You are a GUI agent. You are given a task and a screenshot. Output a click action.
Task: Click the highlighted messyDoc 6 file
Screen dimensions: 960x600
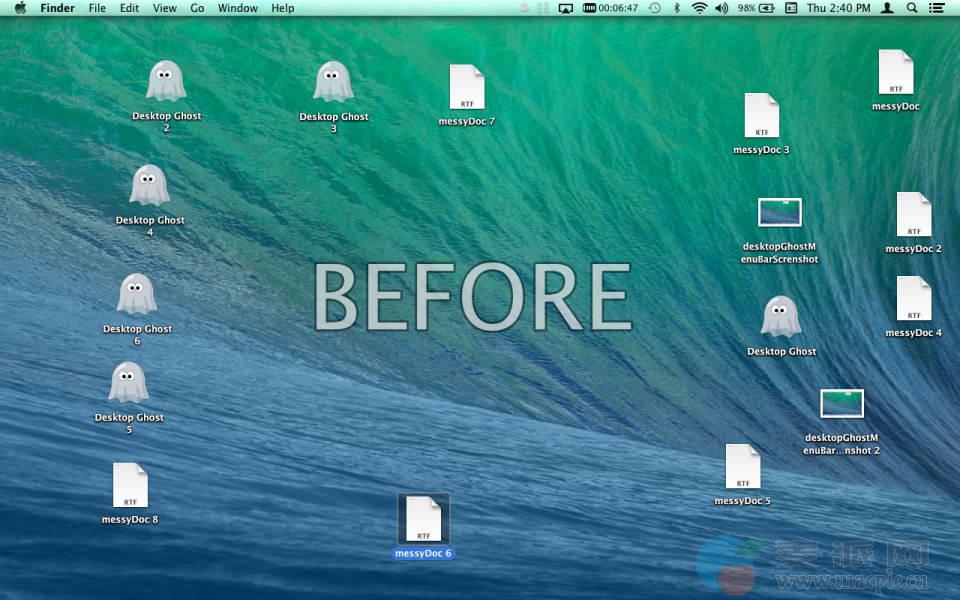click(423, 519)
